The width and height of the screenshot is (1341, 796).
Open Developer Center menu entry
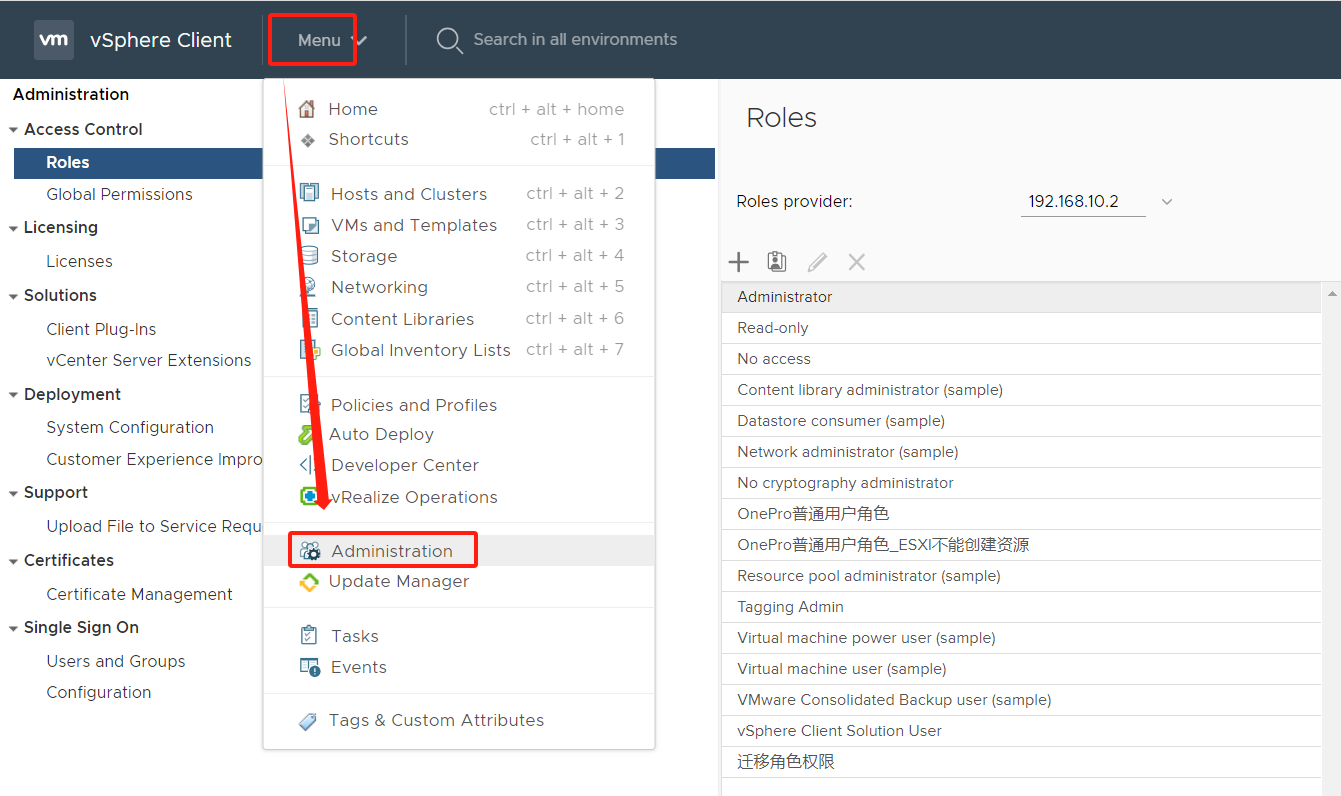click(459, 465)
